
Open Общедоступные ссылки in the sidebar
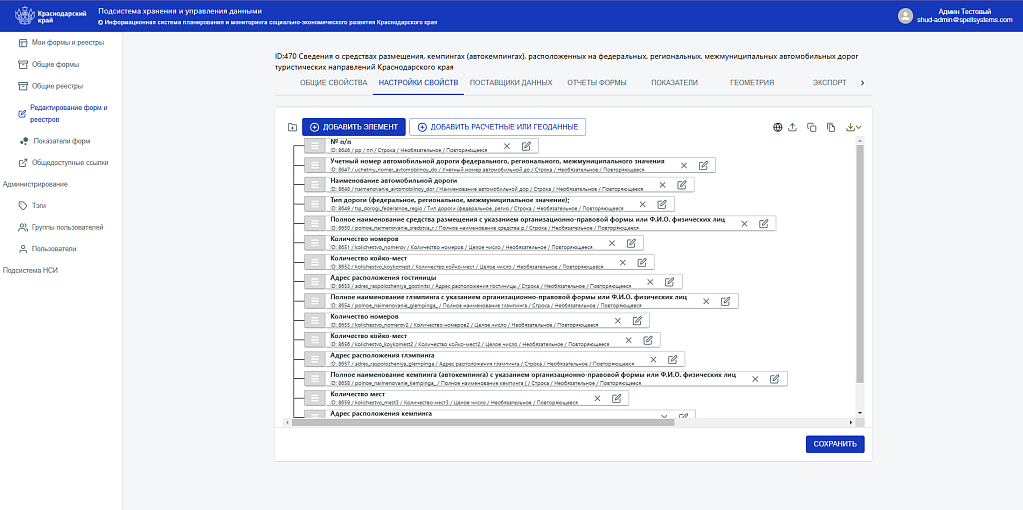tap(69, 162)
